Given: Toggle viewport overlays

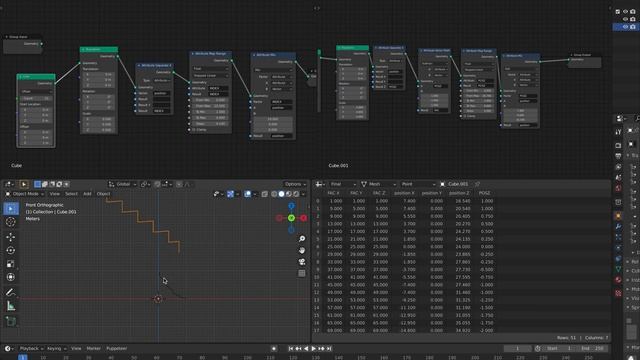Looking at the screenshot, I should [248, 194].
